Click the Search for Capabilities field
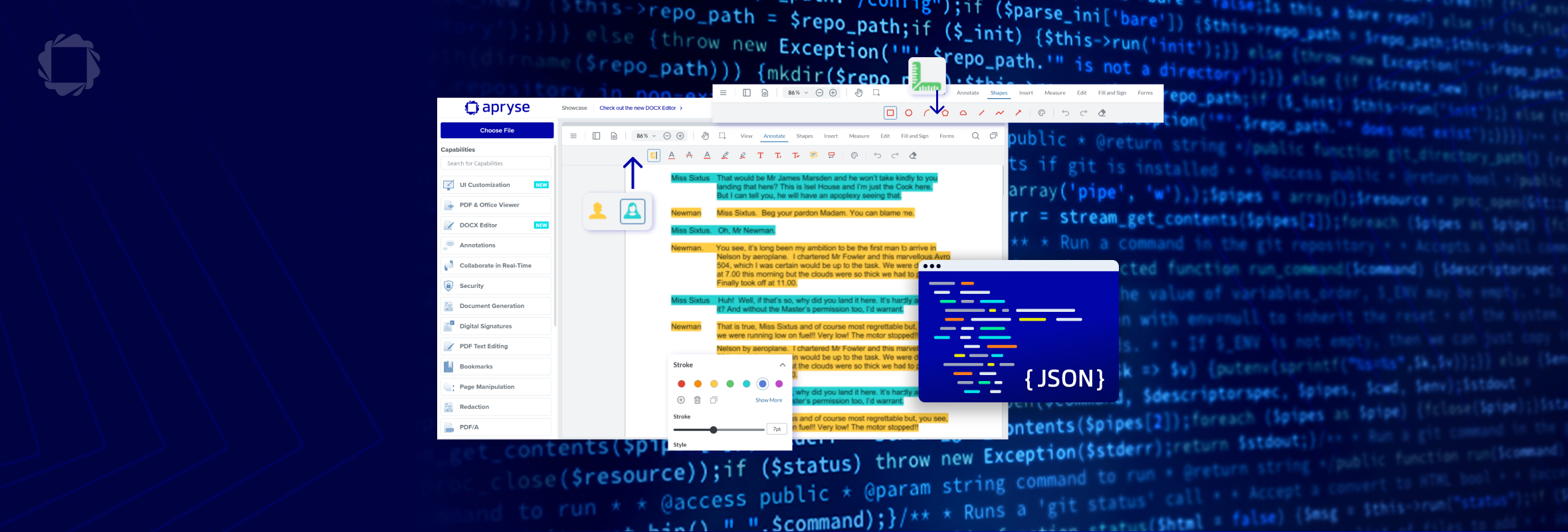The height and width of the screenshot is (532, 1568). [x=496, y=164]
